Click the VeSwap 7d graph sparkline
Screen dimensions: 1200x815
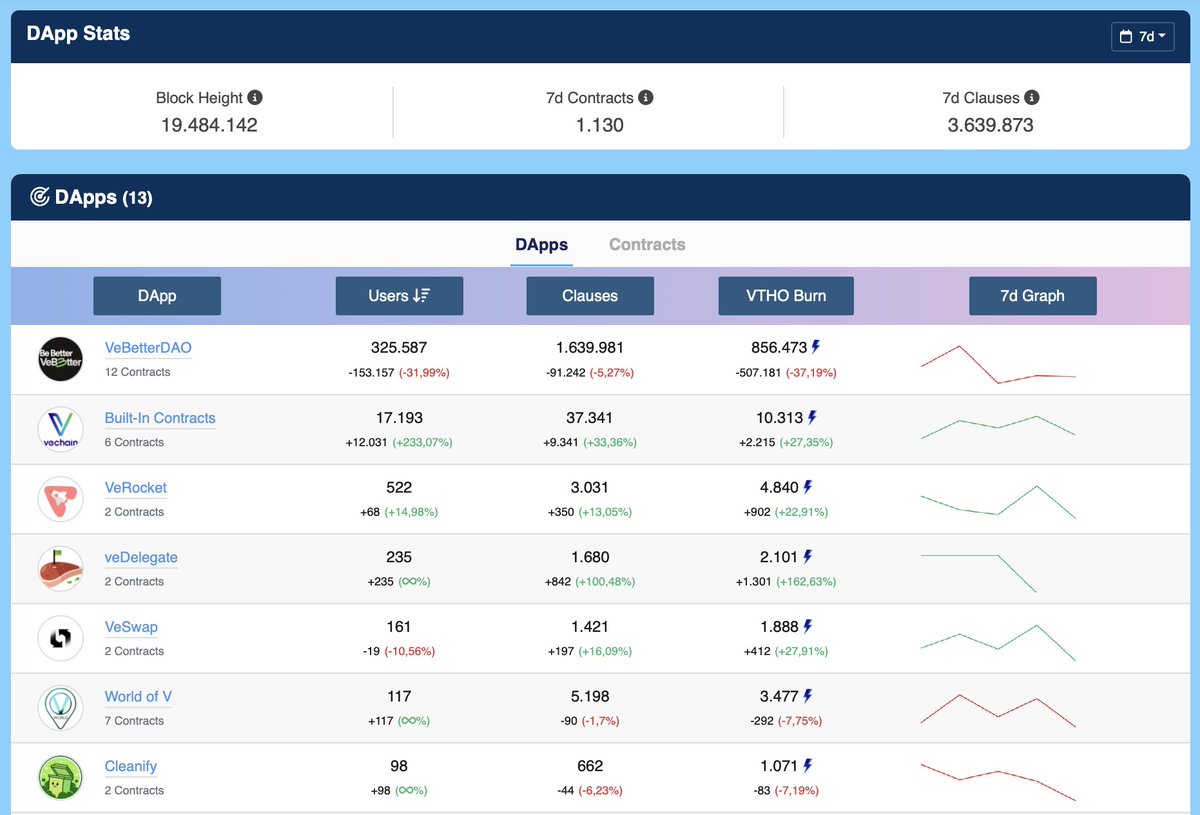(998, 643)
